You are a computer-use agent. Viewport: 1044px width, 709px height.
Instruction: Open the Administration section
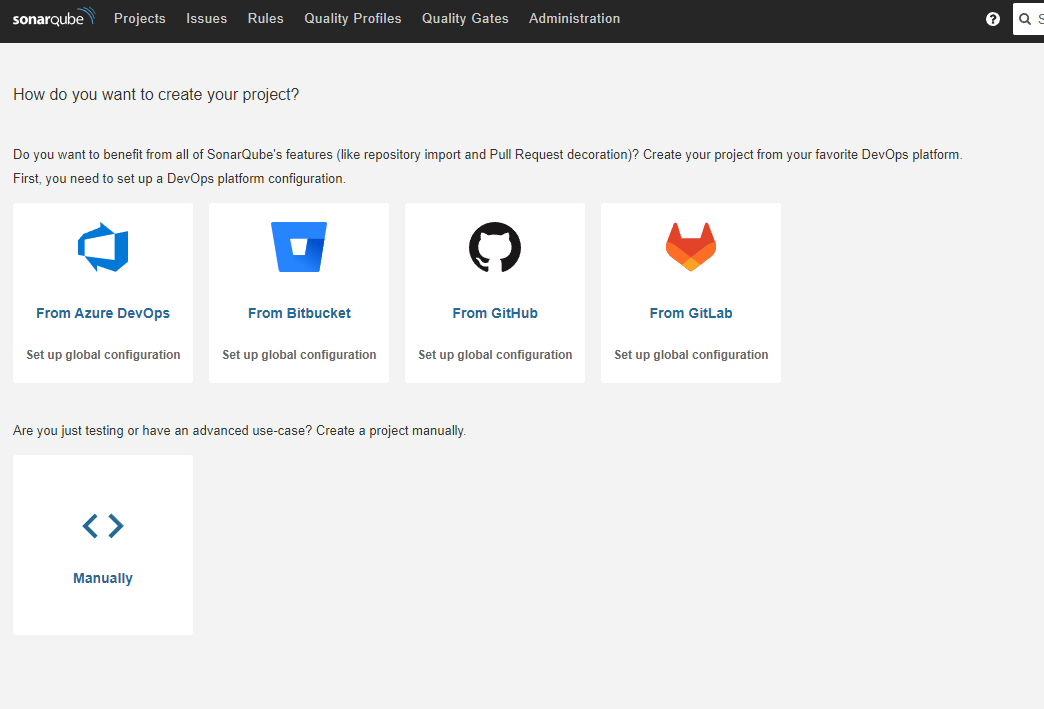coord(575,19)
